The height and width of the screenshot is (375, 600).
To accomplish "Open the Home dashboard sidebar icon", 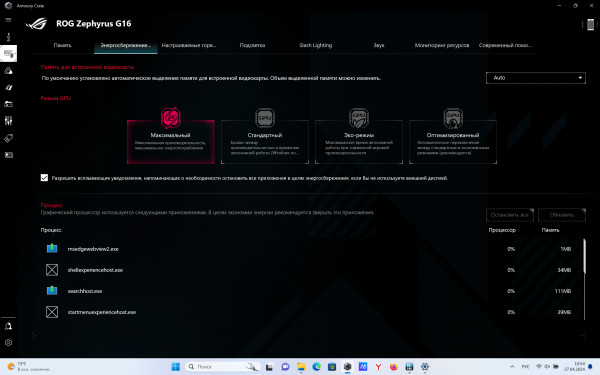I will [8, 37].
